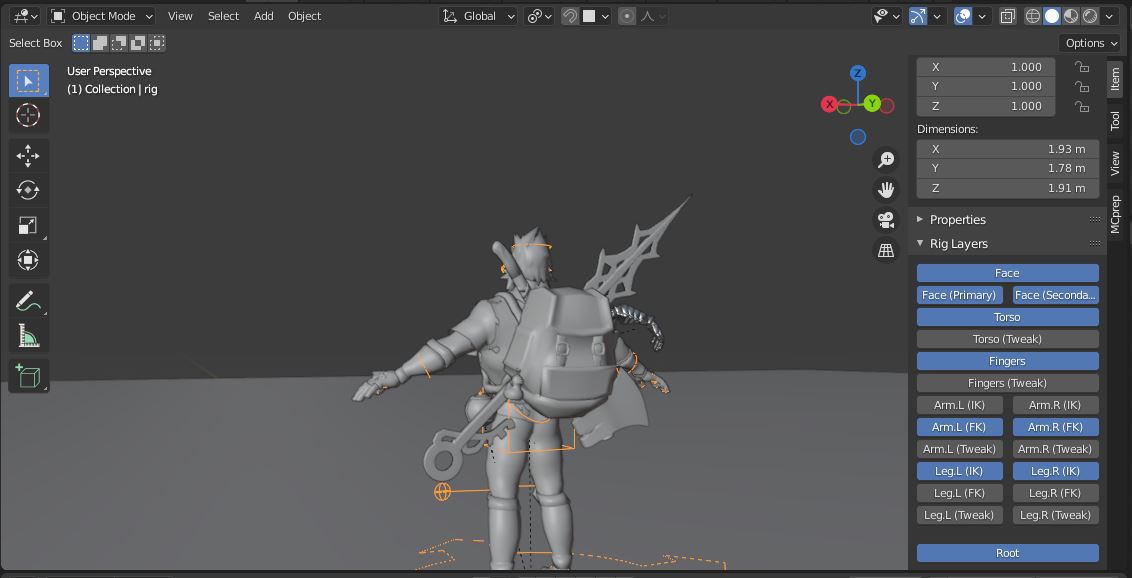
Task: Toggle the Torso (Tweak) rig layer
Action: [1007, 339]
